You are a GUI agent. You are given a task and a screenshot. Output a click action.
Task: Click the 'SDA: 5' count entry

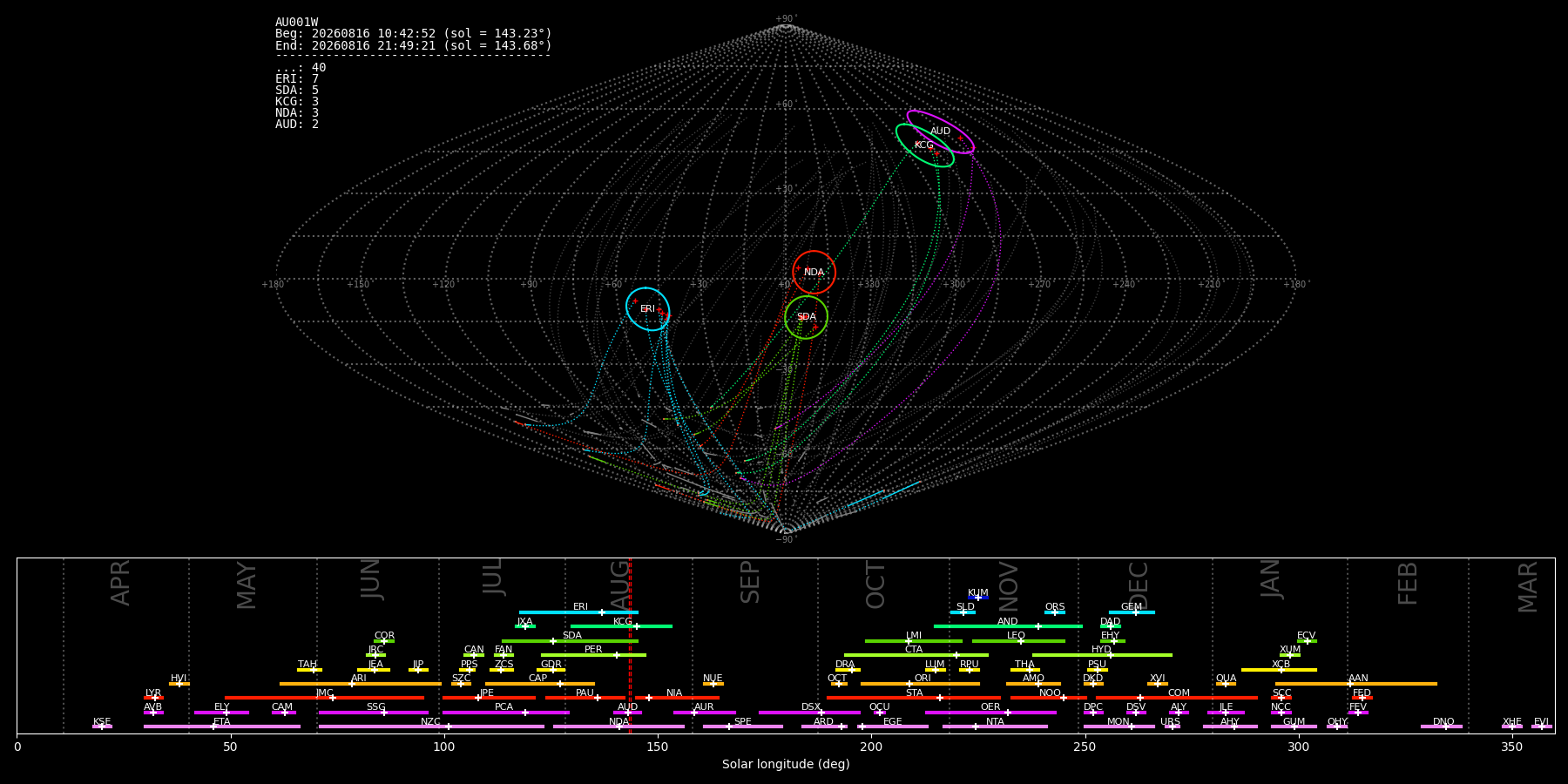click(297, 91)
